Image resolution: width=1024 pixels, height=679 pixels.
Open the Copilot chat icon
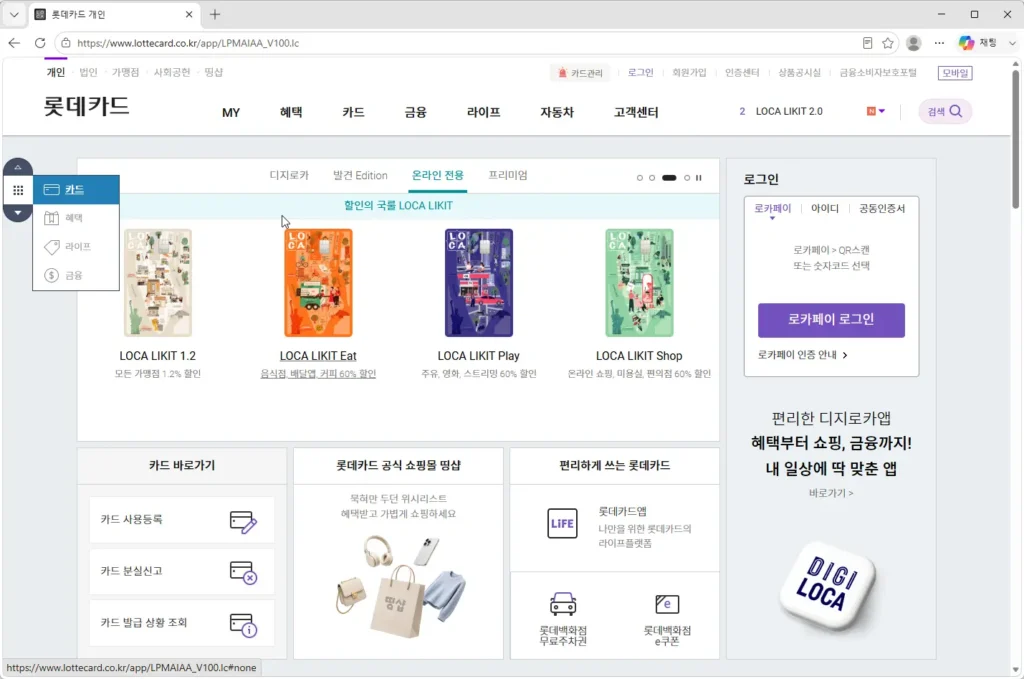966,43
